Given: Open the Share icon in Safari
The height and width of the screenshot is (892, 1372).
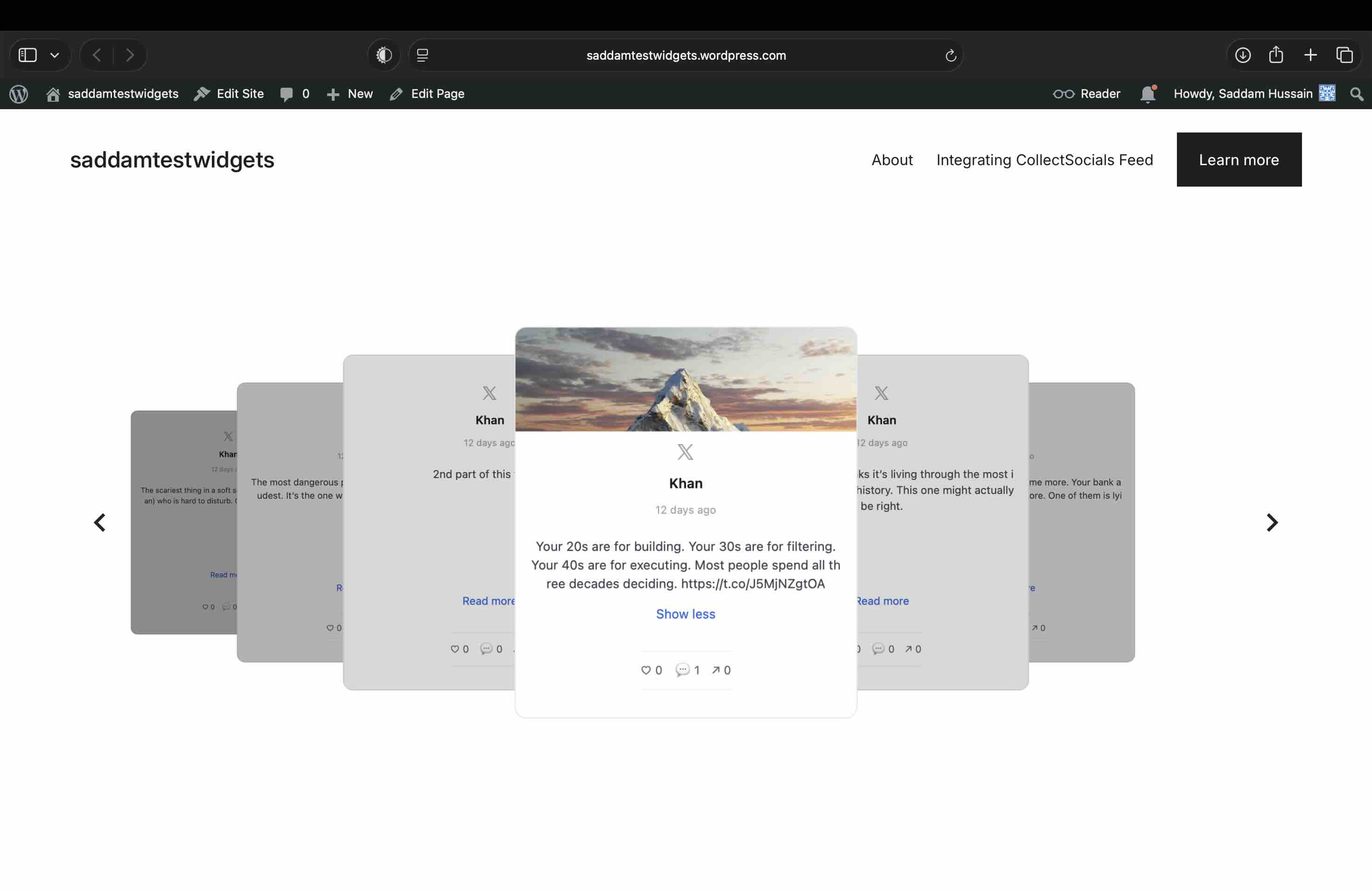Looking at the screenshot, I should (1276, 55).
